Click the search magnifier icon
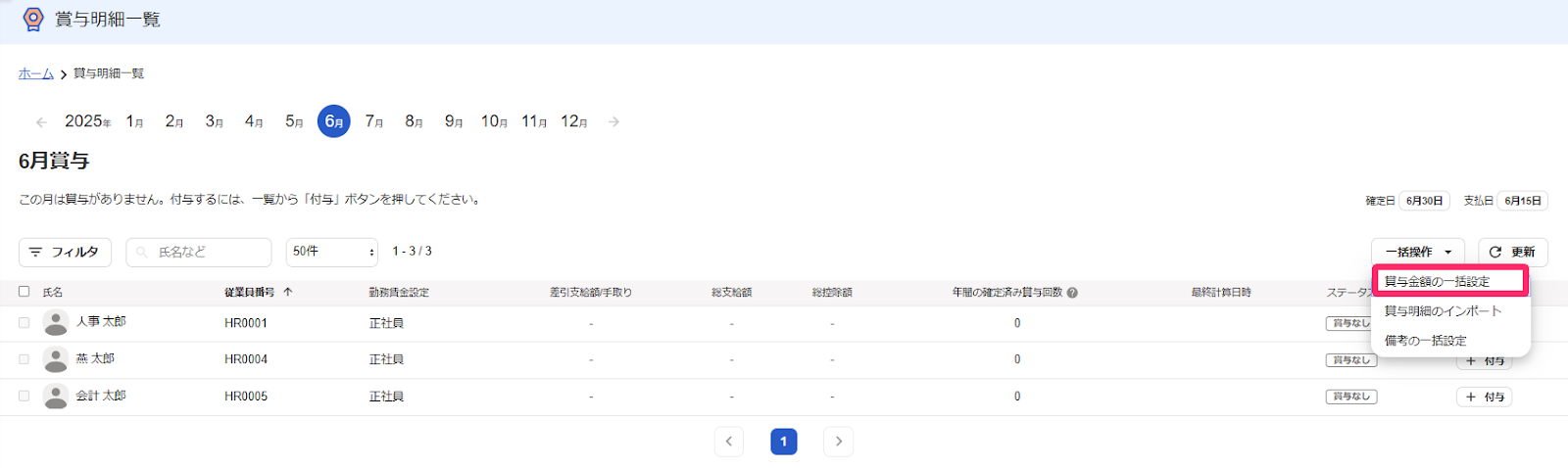The width and height of the screenshot is (1568, 468). click(x=143, y=253)
